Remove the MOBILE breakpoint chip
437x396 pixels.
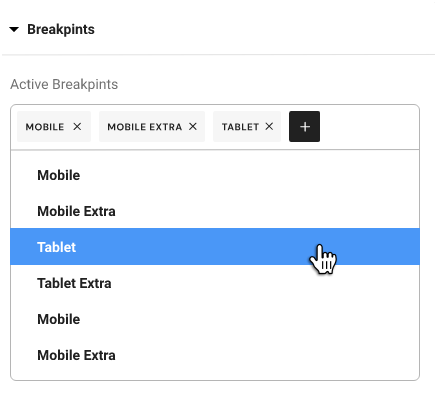tap(77, 127)
